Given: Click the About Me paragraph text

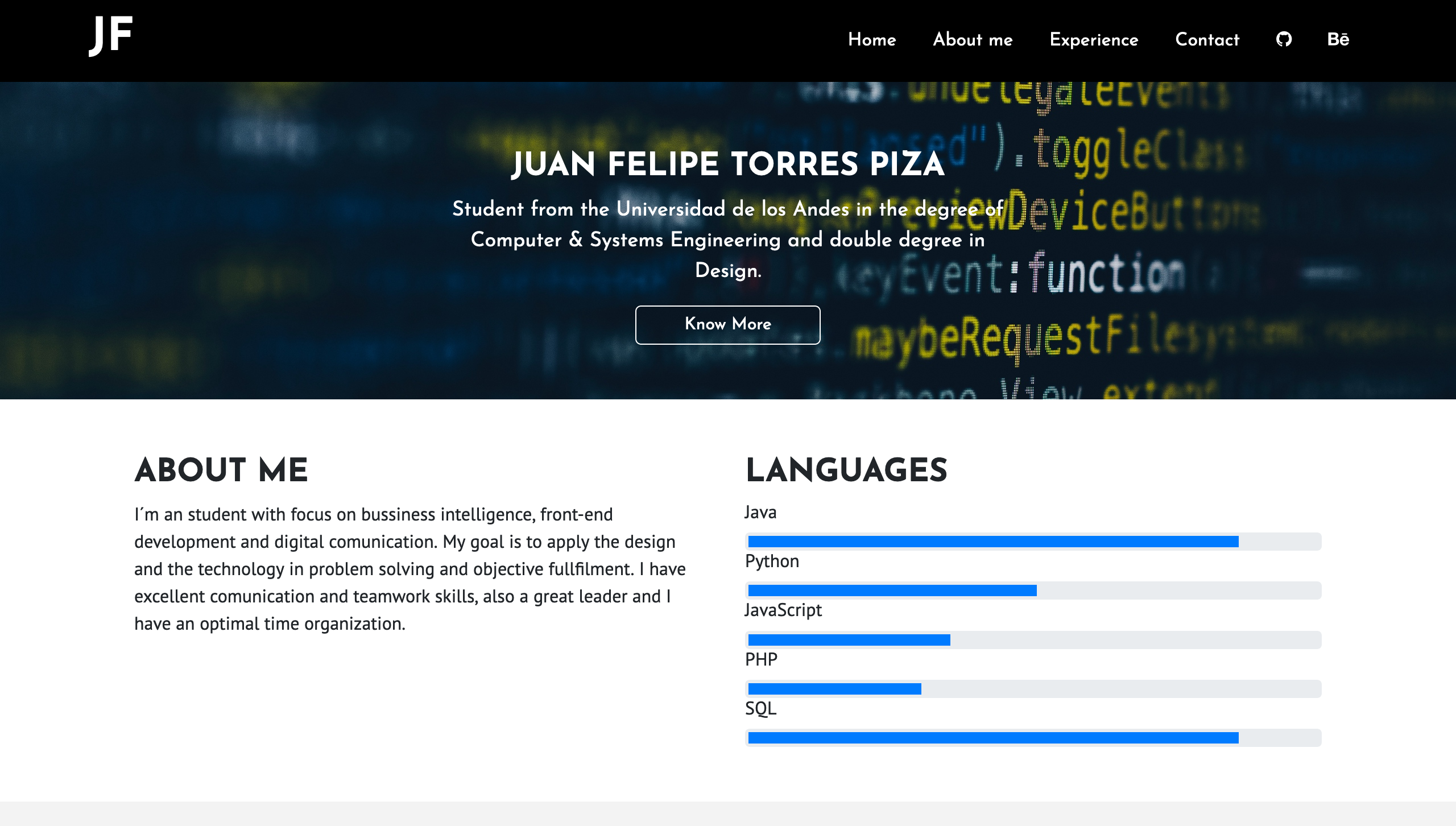Looking at the screenshot, I should tap(409, 569).
